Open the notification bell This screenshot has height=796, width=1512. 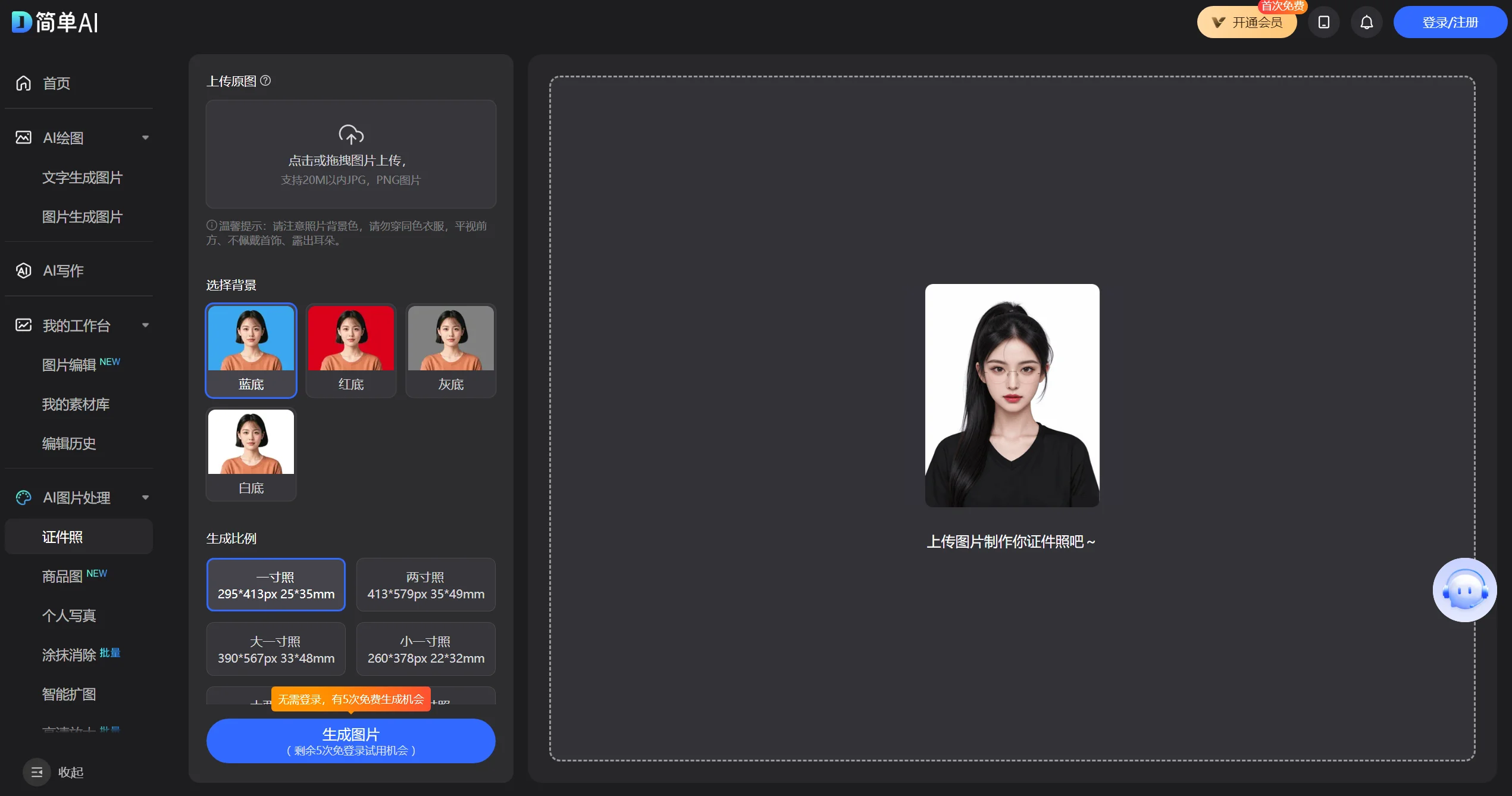(x=1366, y=22)
